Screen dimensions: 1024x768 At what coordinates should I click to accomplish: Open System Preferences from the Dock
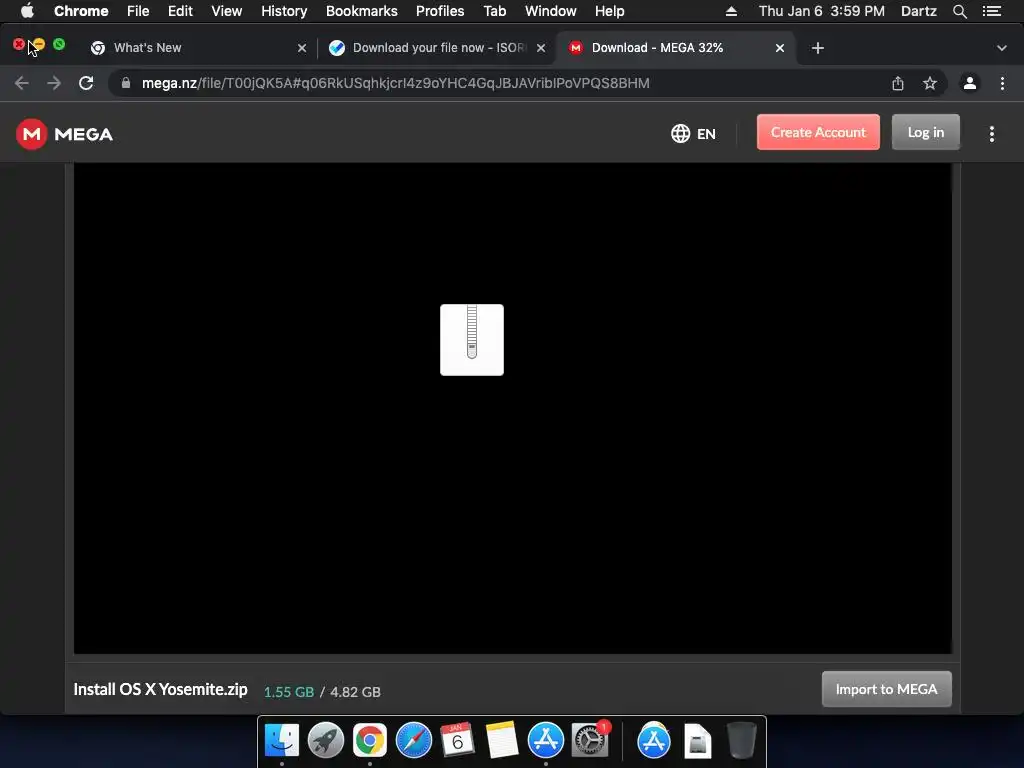coord(590,741)
